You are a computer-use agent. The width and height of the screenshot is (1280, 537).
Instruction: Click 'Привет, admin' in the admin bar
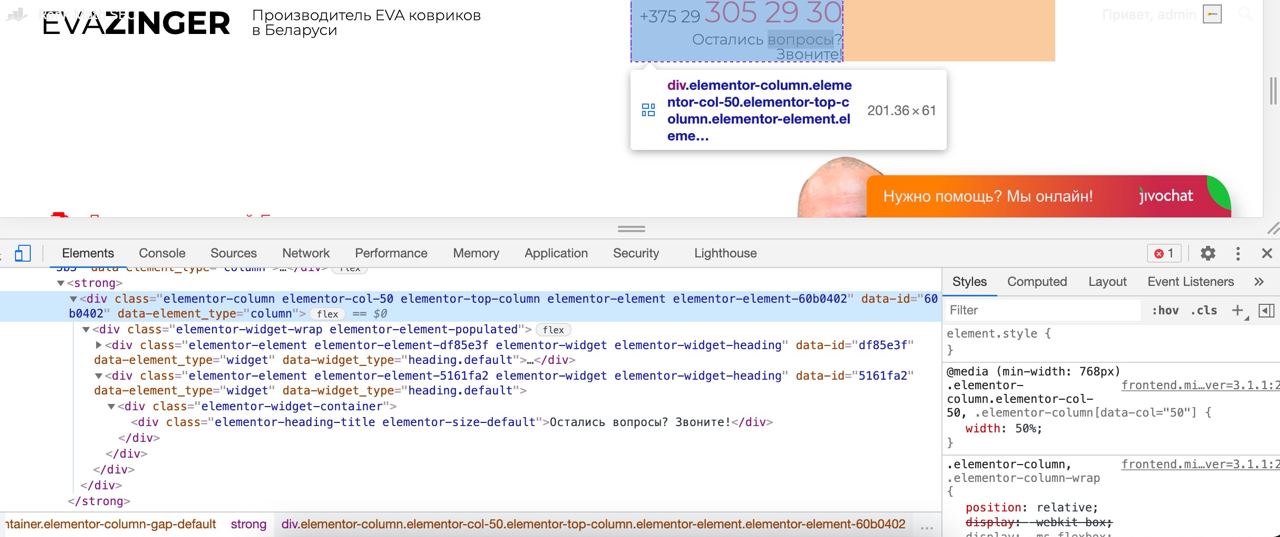click(x=1148, y=14)
